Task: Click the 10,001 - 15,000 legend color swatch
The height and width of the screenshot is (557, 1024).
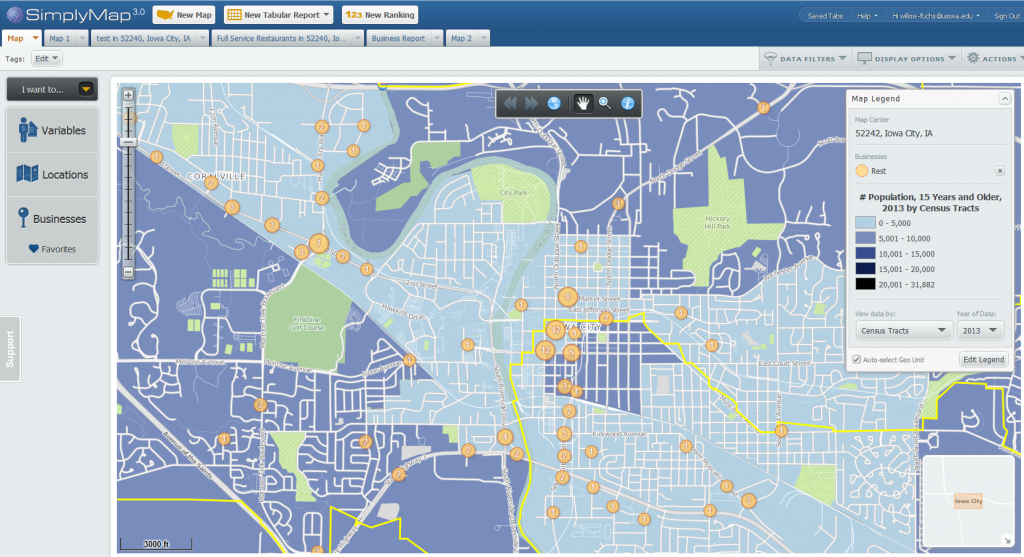Action: tap(865, 254)
